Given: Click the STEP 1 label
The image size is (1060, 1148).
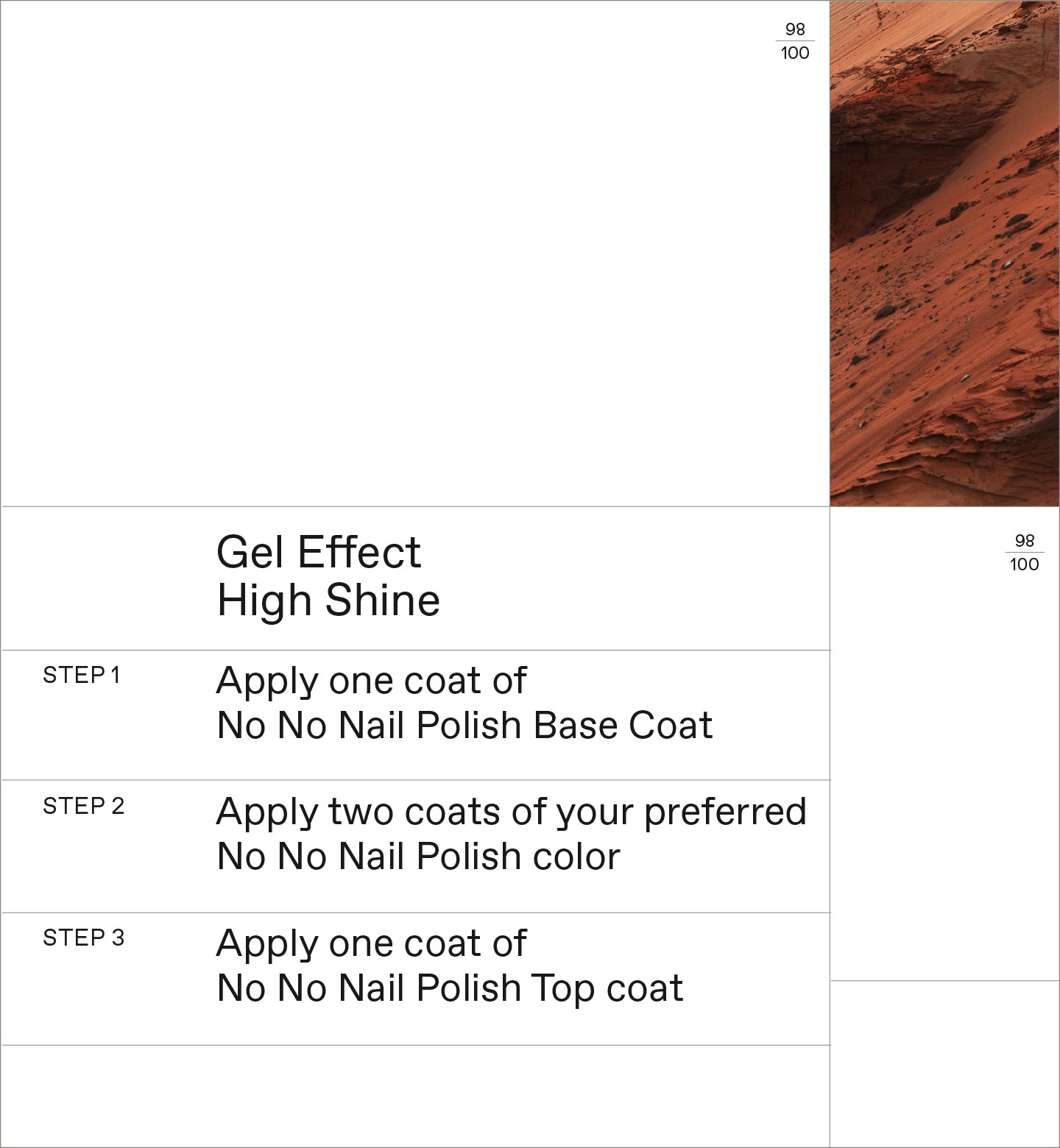Looking at the screenshot, I should tap(81, 676).
